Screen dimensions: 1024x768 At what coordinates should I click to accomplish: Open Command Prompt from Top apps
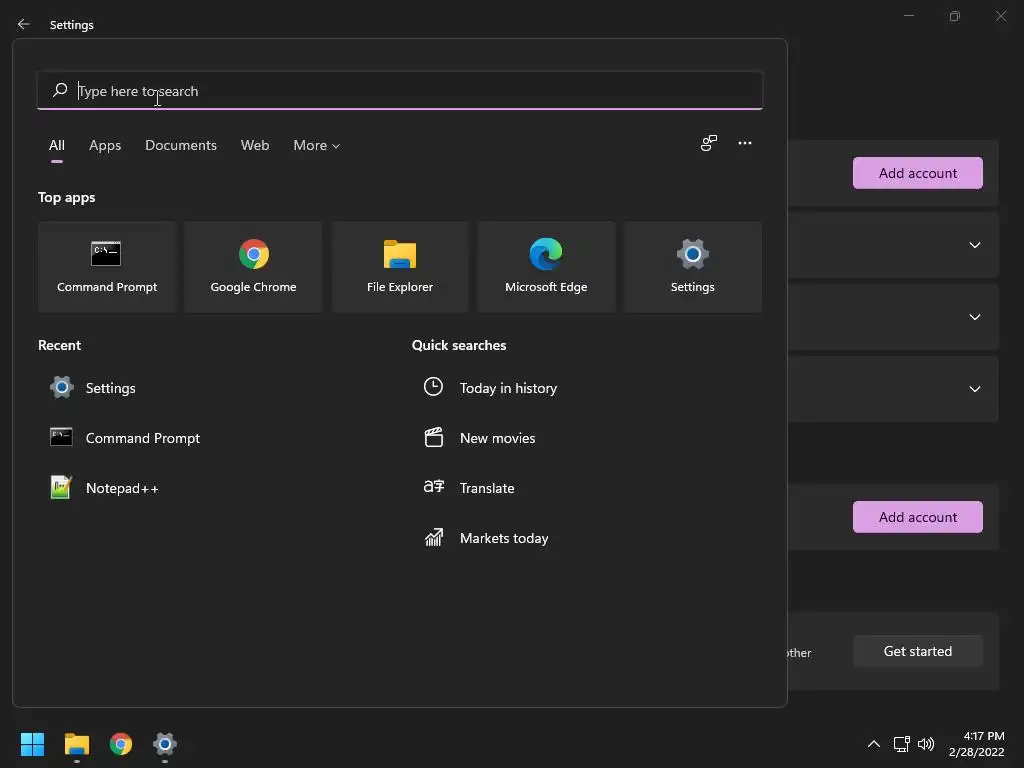(107, 267)
